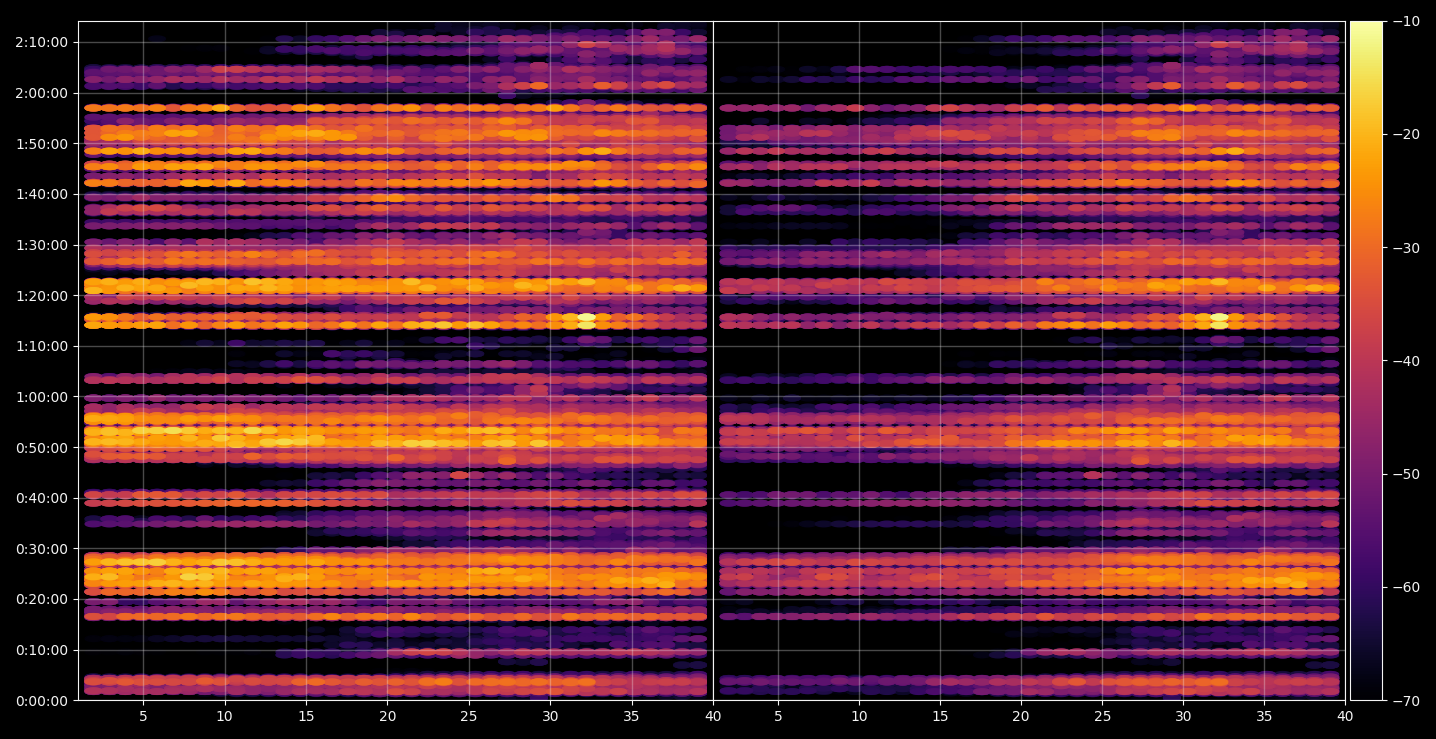Select the left panel's x-axis label 35
The height and width of the screenshot is (739, 1436).
(x=632, y=716)
